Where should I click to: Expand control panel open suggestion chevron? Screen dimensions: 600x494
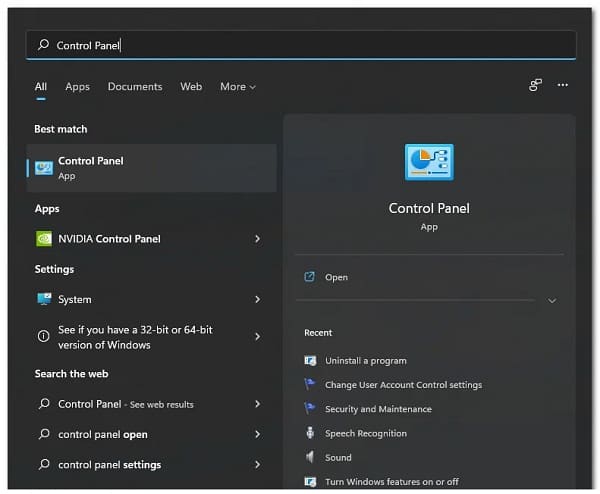pos(258,434)
